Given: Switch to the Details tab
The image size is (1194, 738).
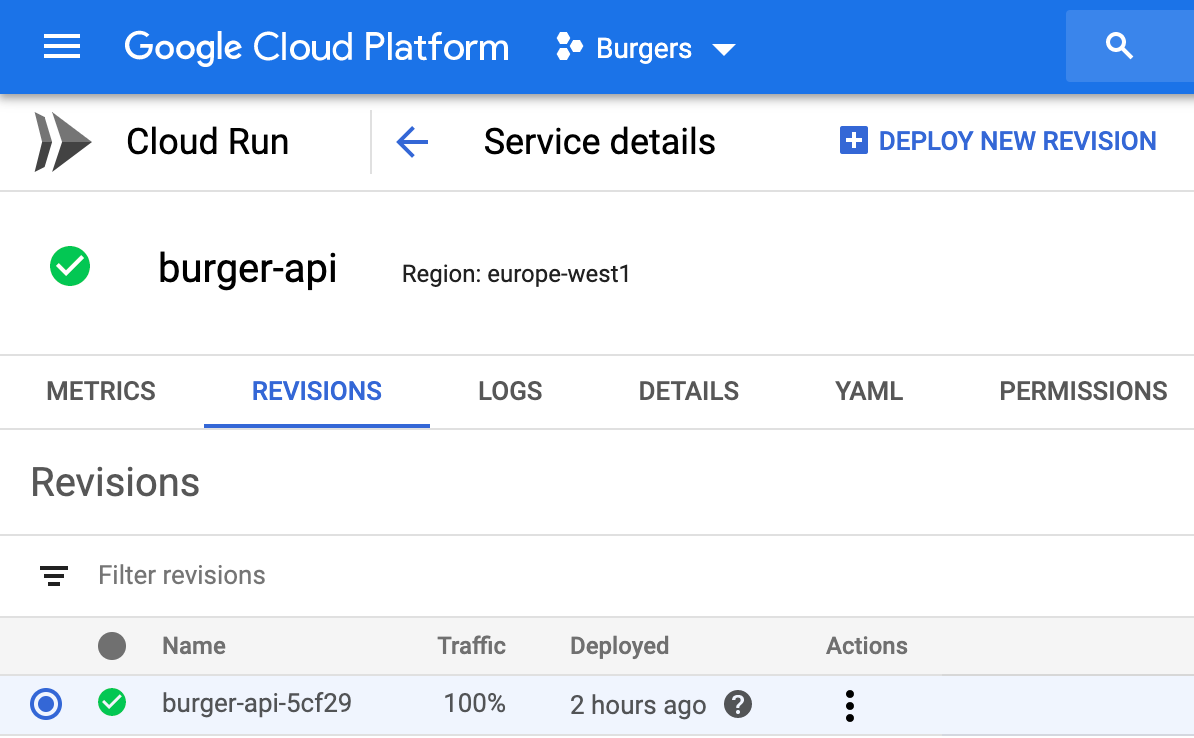Looking at the screenshot, I should 688,391.
